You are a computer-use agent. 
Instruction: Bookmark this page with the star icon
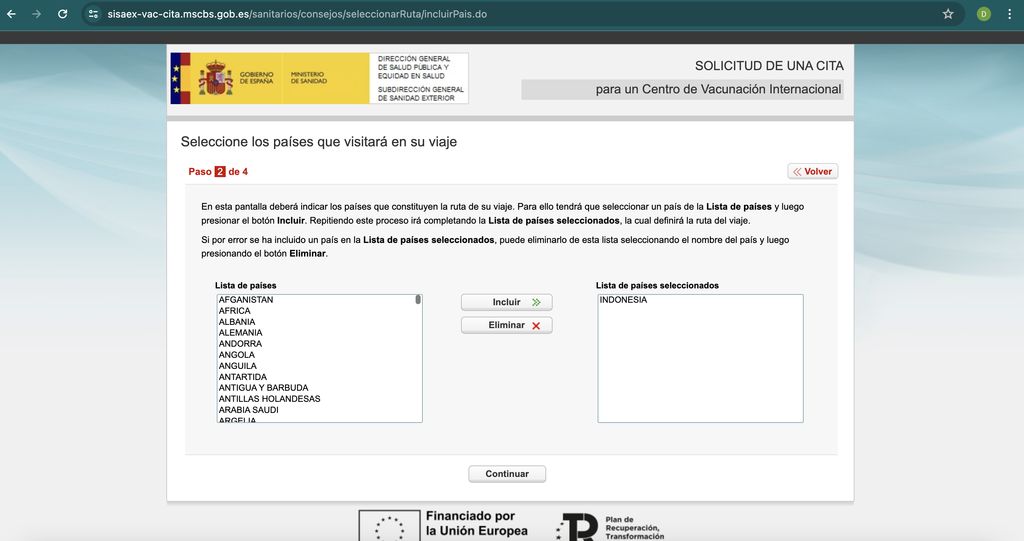tap(948, 14)
